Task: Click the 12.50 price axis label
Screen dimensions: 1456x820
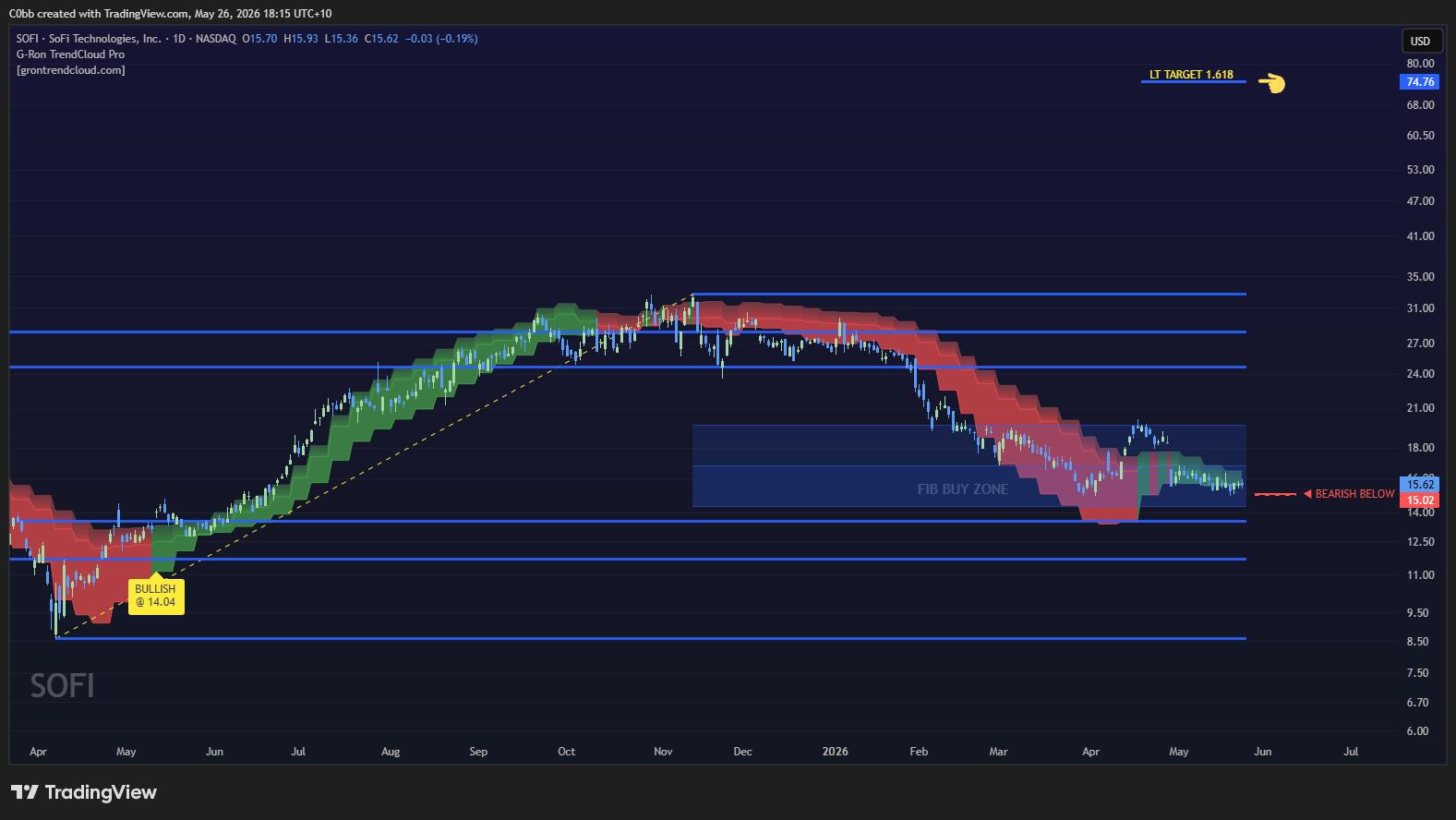Action: coord(1420,542)
